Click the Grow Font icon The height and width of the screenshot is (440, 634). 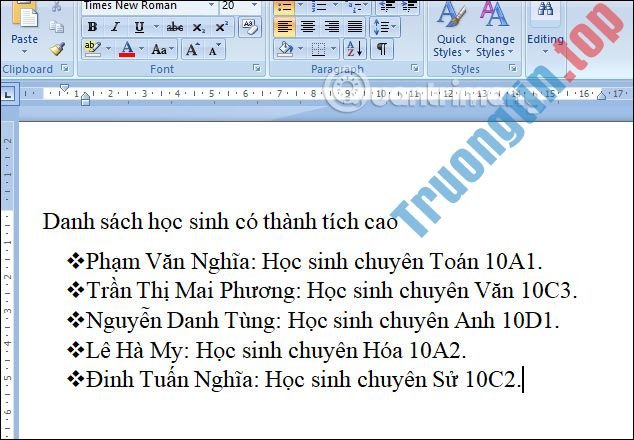coord(192,50)
